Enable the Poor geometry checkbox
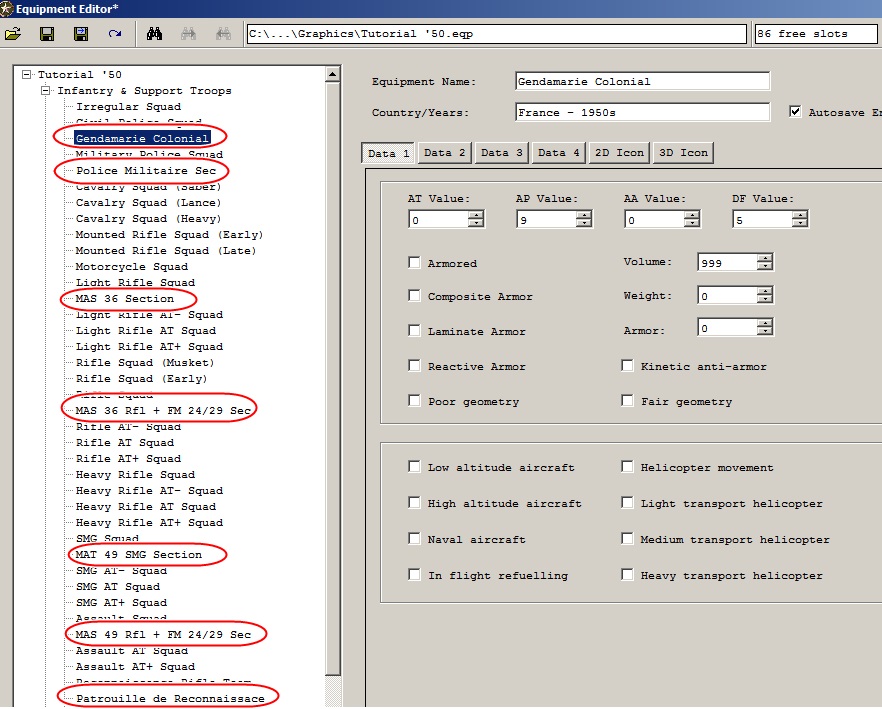Image resolution: width=882 pixels, height=709 pixels. 415,400
